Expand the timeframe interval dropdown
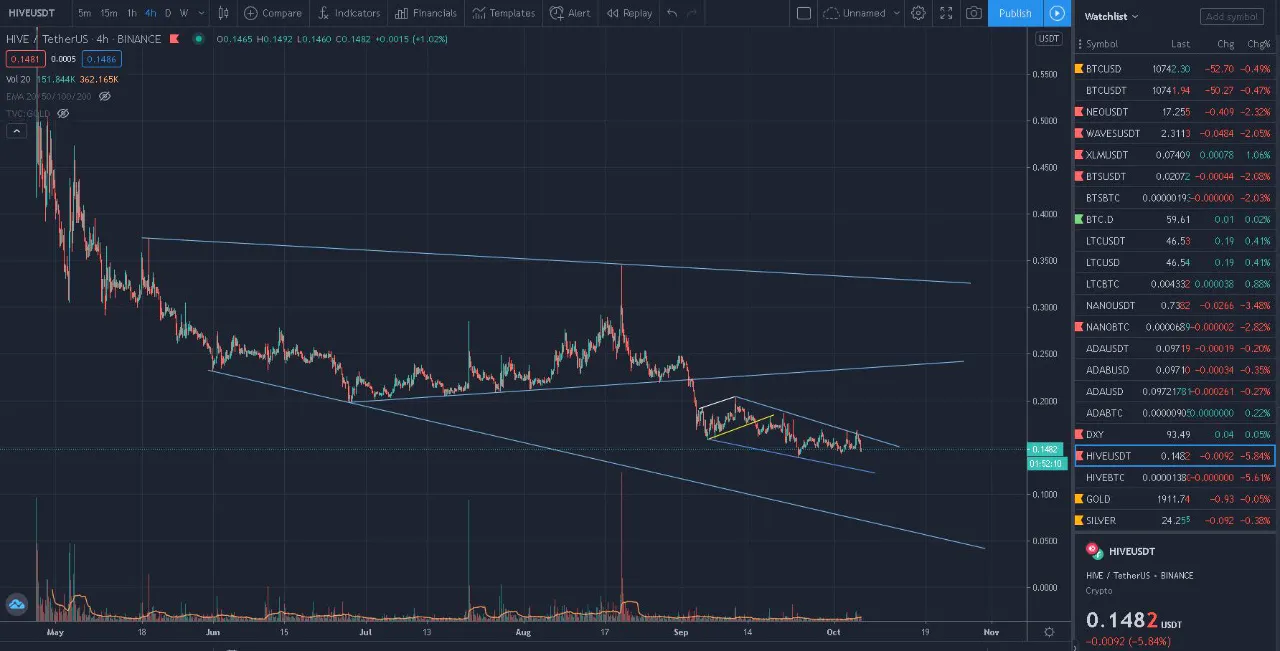1280x651 pixels. pyautogui.click(x=201, y=13)
